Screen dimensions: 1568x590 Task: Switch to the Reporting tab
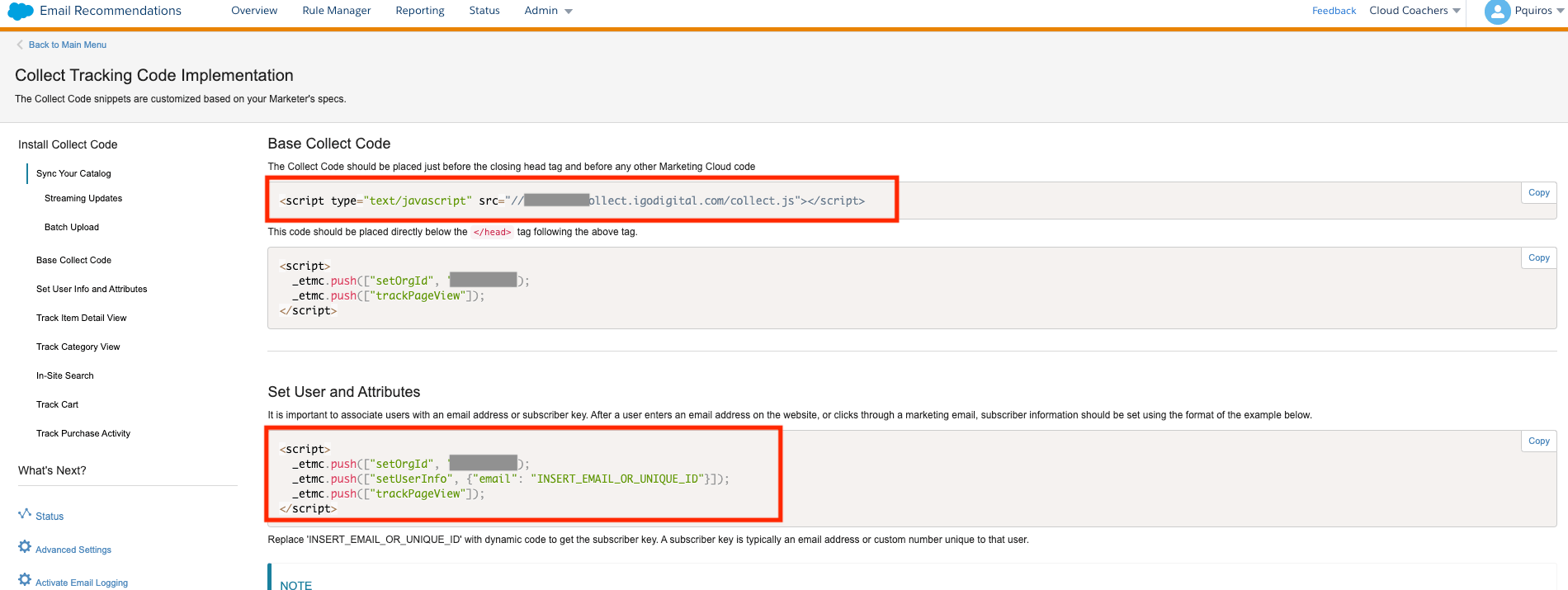[x=420, y=11]
